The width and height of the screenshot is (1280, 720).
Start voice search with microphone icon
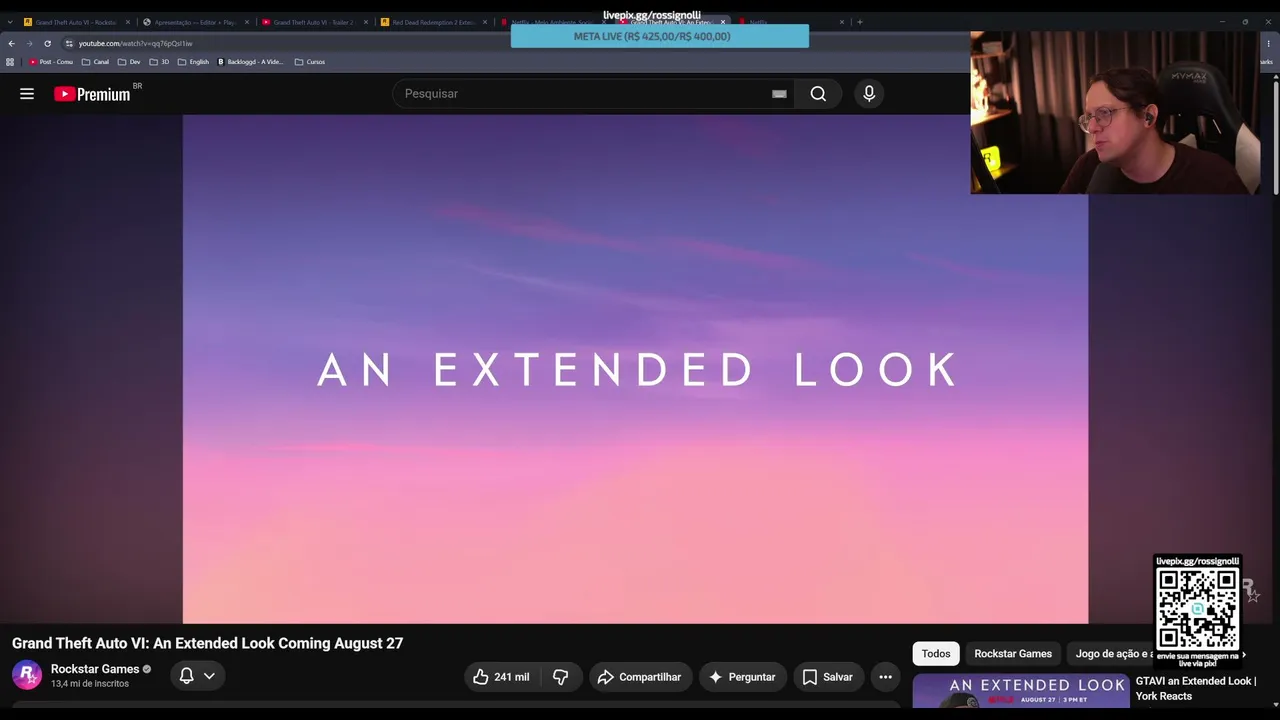[x=869, y=94]
